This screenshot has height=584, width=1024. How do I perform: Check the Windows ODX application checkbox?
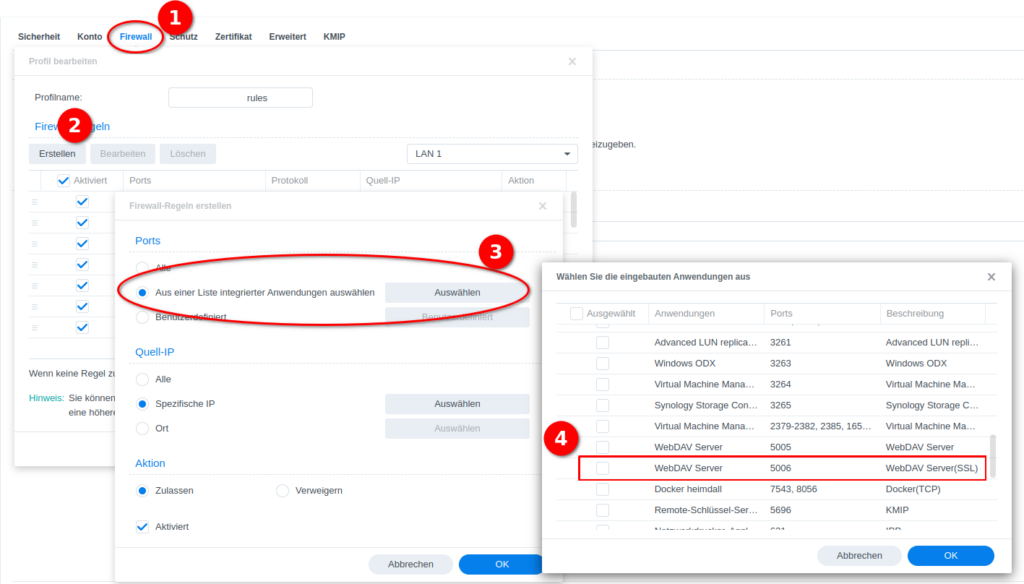tap(602, 363)
